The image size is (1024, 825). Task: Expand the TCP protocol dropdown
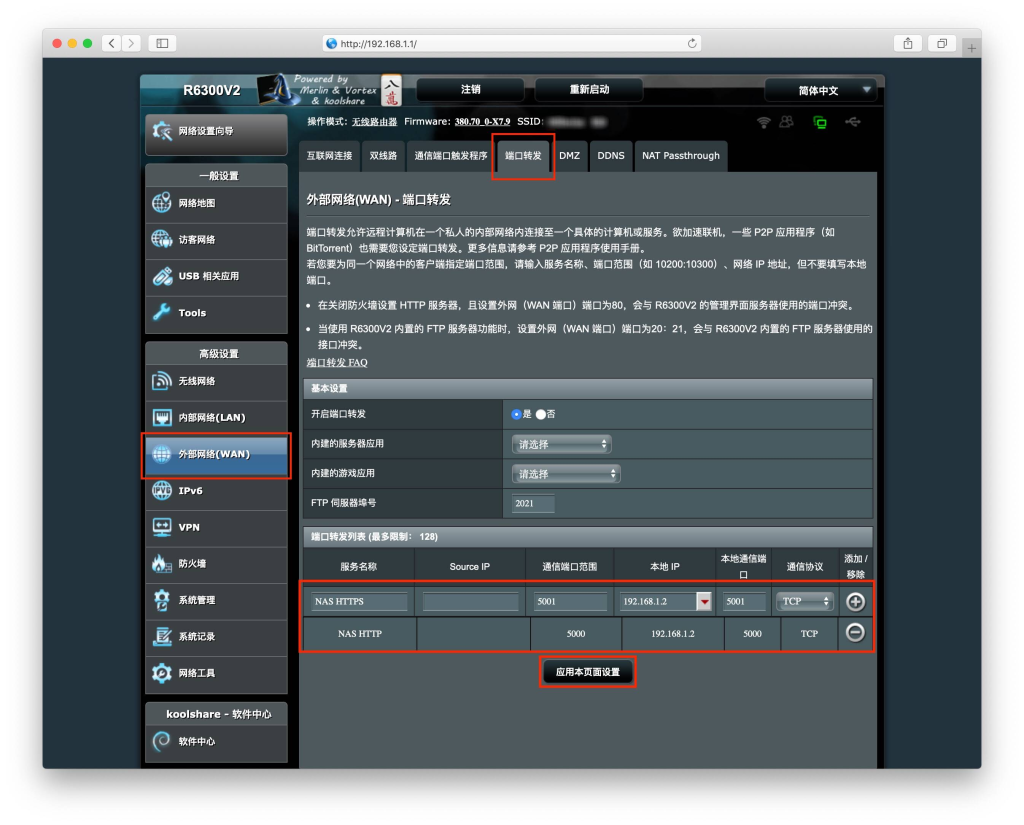[805, 602]
